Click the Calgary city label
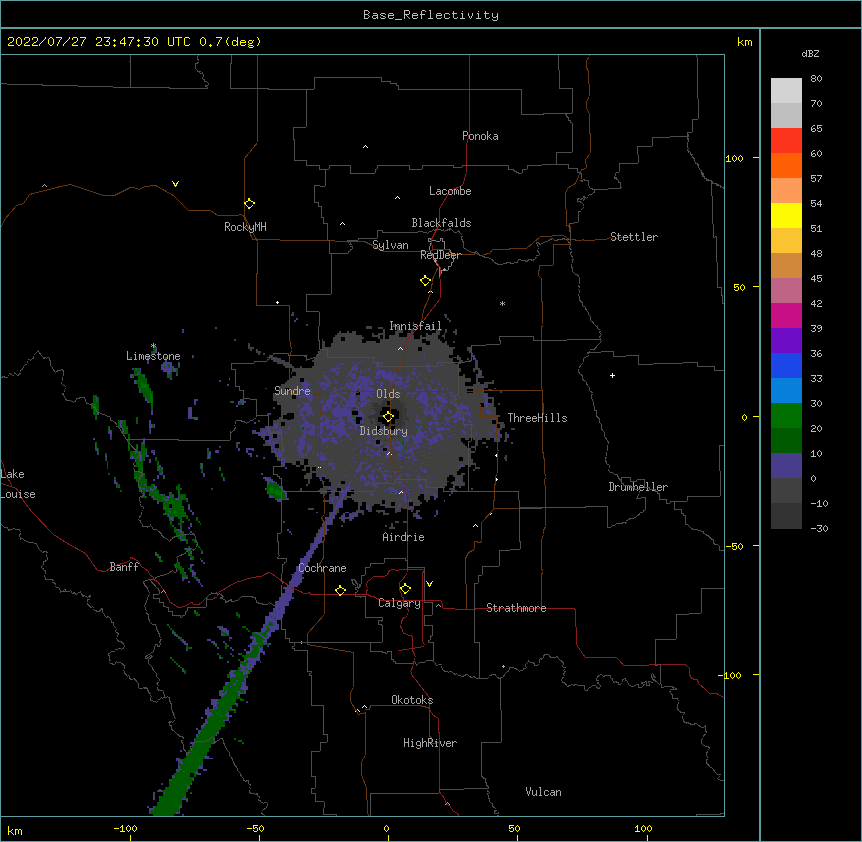This screenshot has height=842, width=862. coord(400,603)
